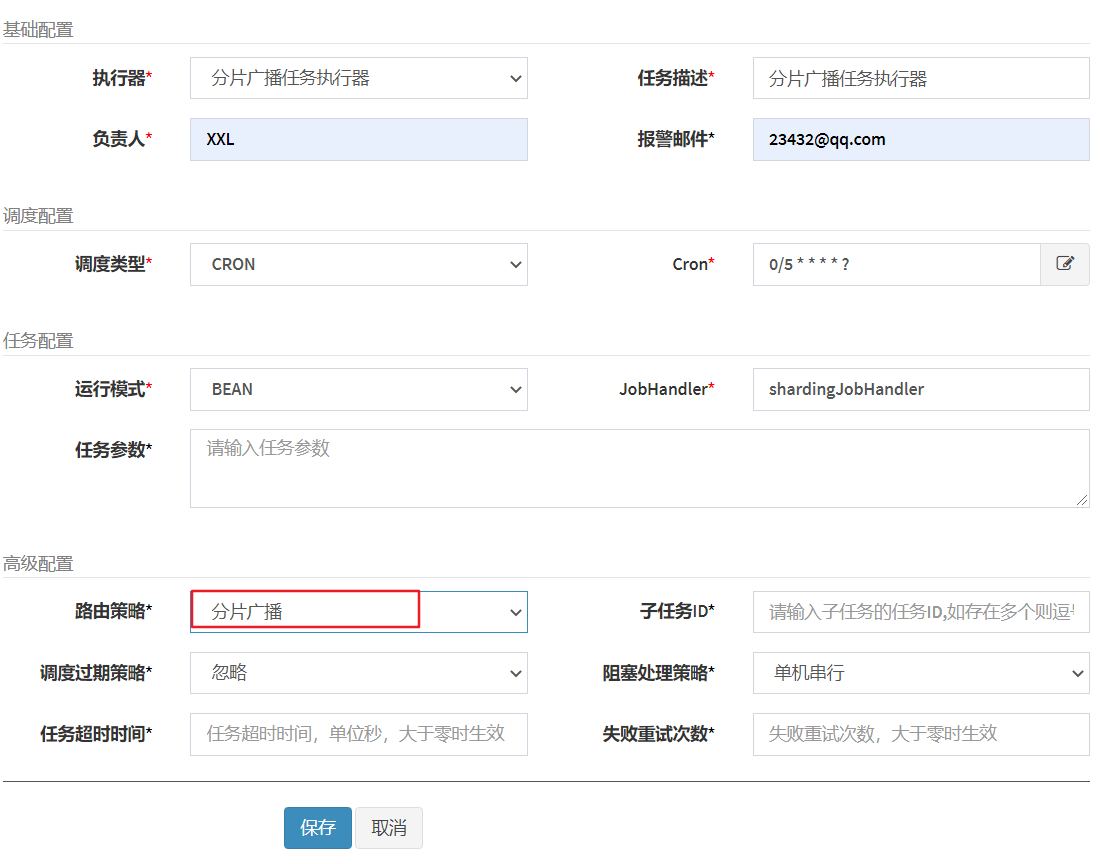
Task: Open the Cron expression editor icon
Action: point(1064,264)
